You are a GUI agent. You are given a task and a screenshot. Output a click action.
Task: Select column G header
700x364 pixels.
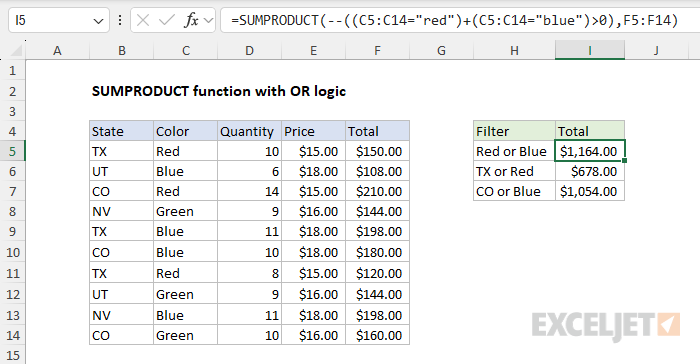[442, 50]
